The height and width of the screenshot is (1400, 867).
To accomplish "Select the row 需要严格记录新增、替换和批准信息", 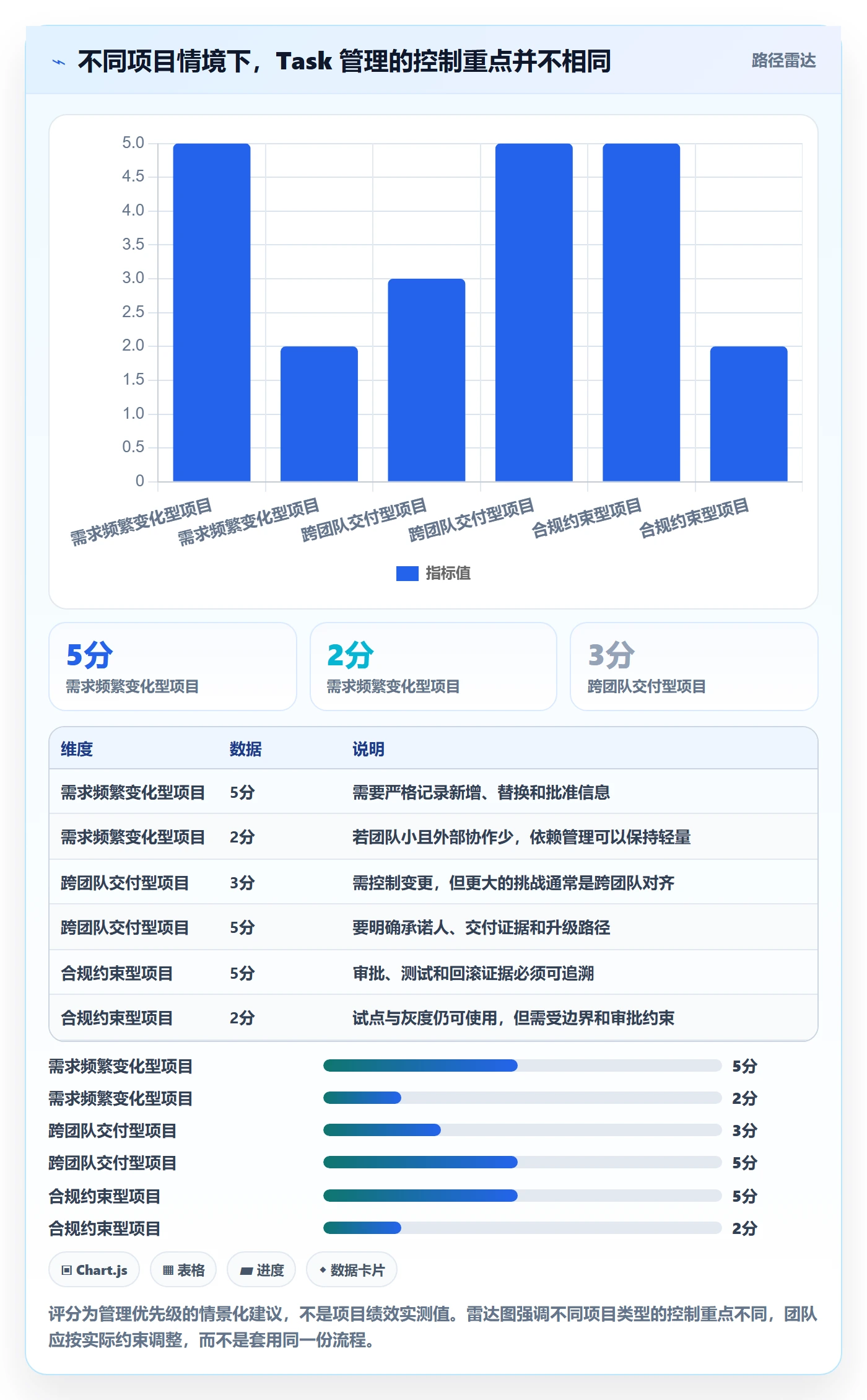I will click(x=434, y=792).
